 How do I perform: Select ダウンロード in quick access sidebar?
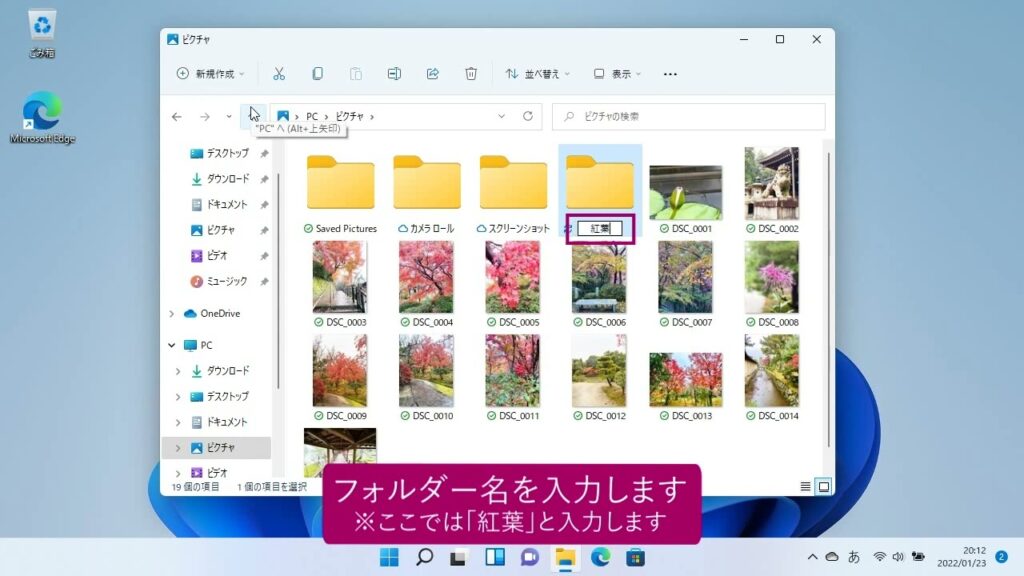227,179
